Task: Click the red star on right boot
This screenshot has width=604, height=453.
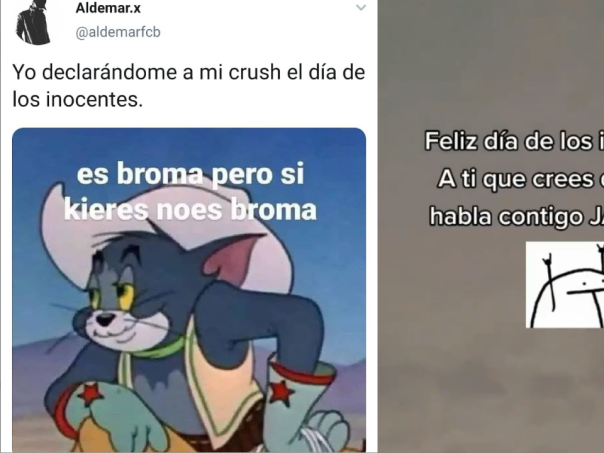Action: click(x=281, y=392)
